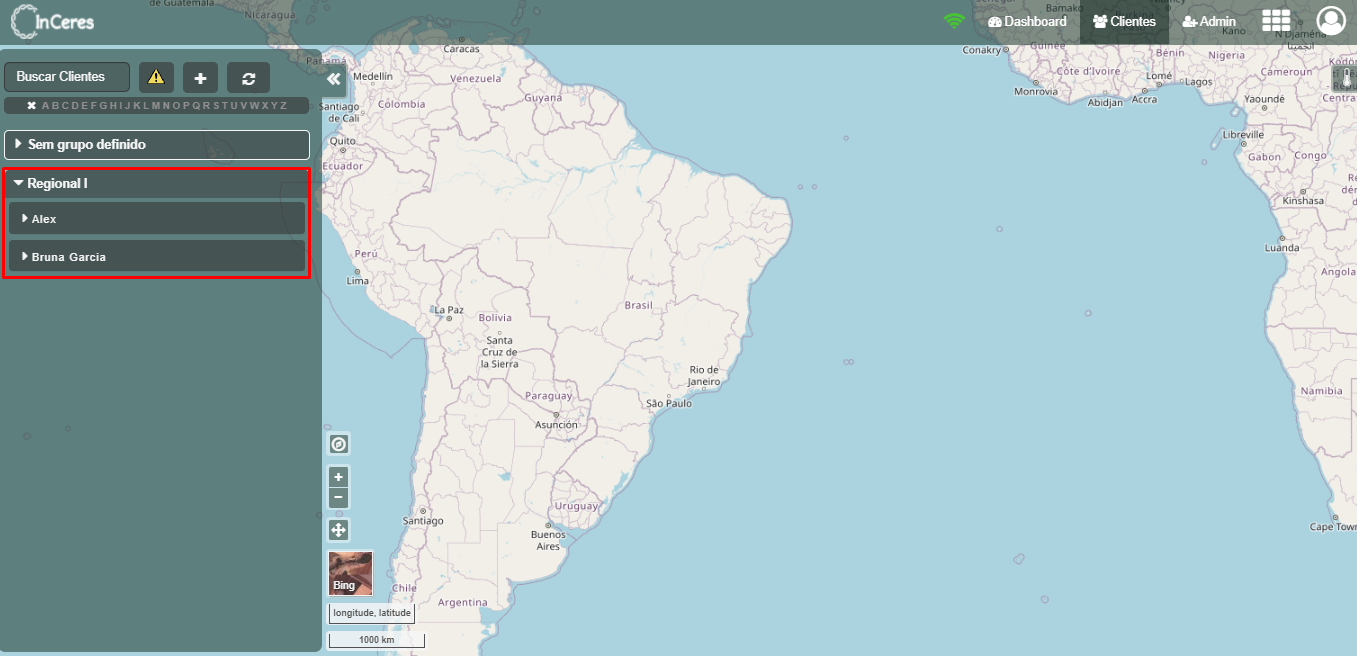The height and width of the screenshot is (656, 1357).
Task: Zoom in on the map
Action: point(339,477)
